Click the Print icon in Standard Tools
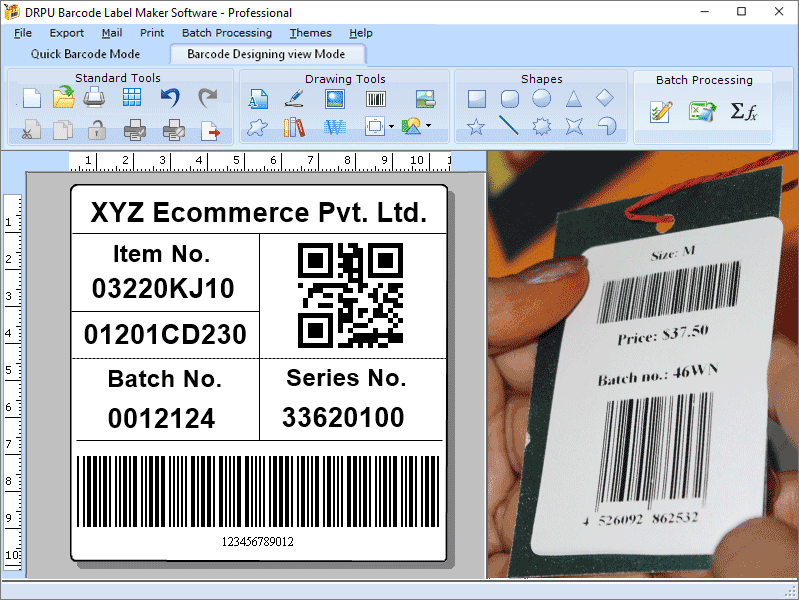Image resolution: width=799 pixels, height=600 pixels. tap(94, 97)
